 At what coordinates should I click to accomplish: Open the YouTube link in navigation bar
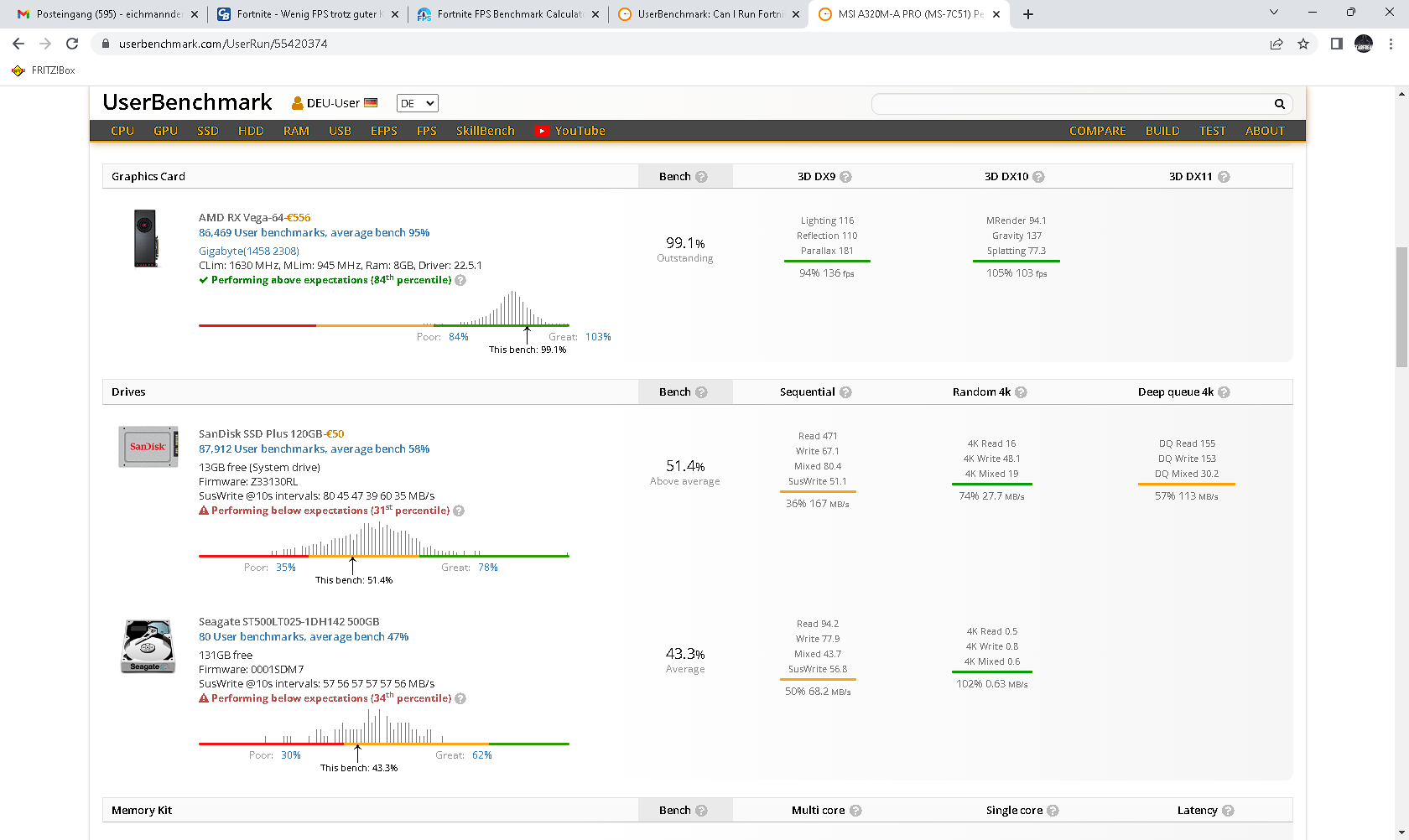(570, 131)
